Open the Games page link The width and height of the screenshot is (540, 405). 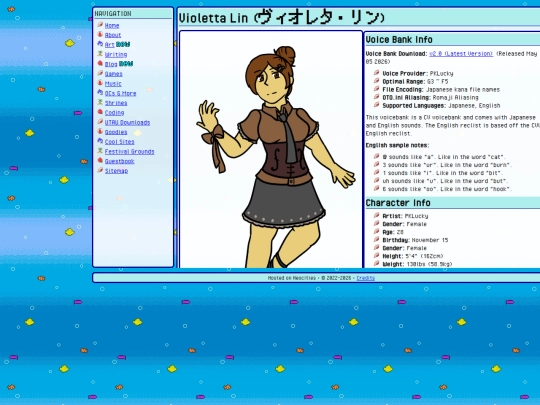pos(113,74)
